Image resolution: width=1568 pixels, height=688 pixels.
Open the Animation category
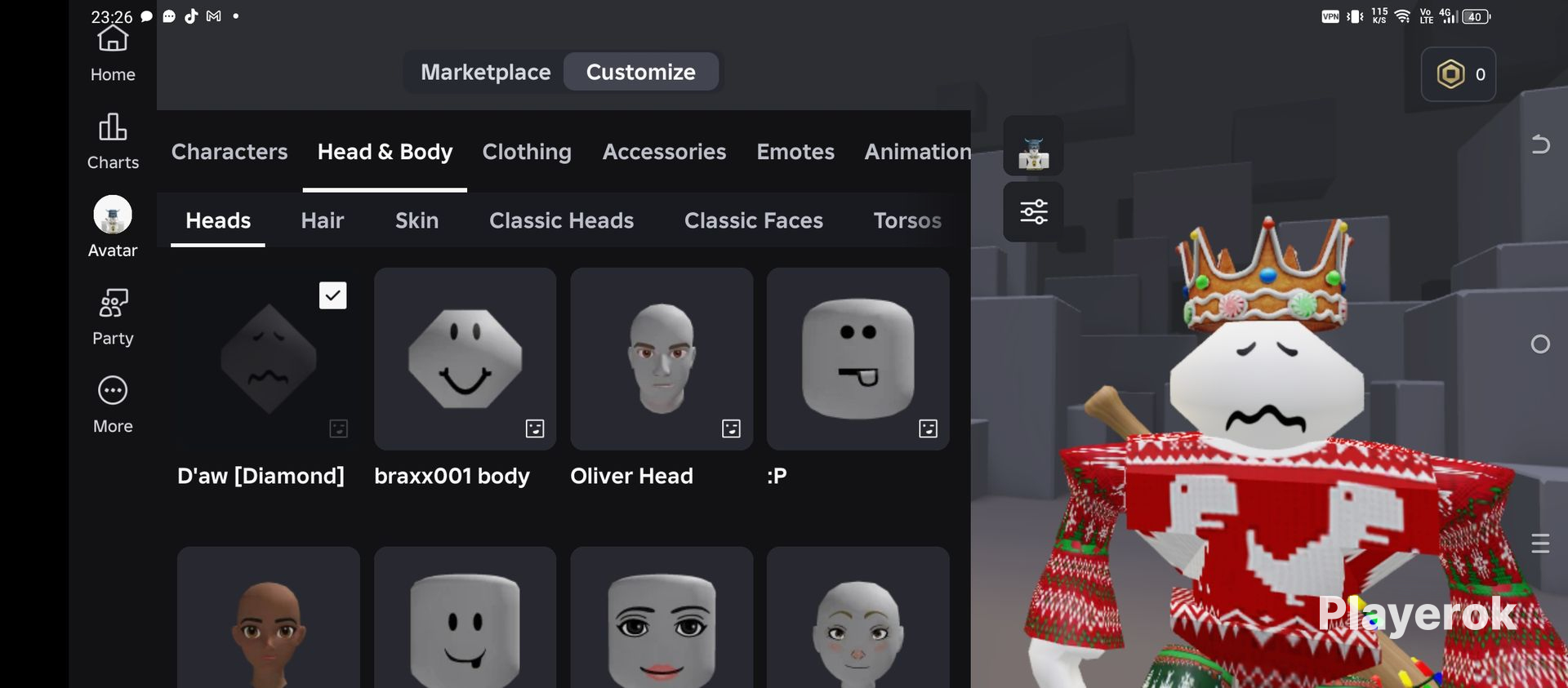[917, 152]
